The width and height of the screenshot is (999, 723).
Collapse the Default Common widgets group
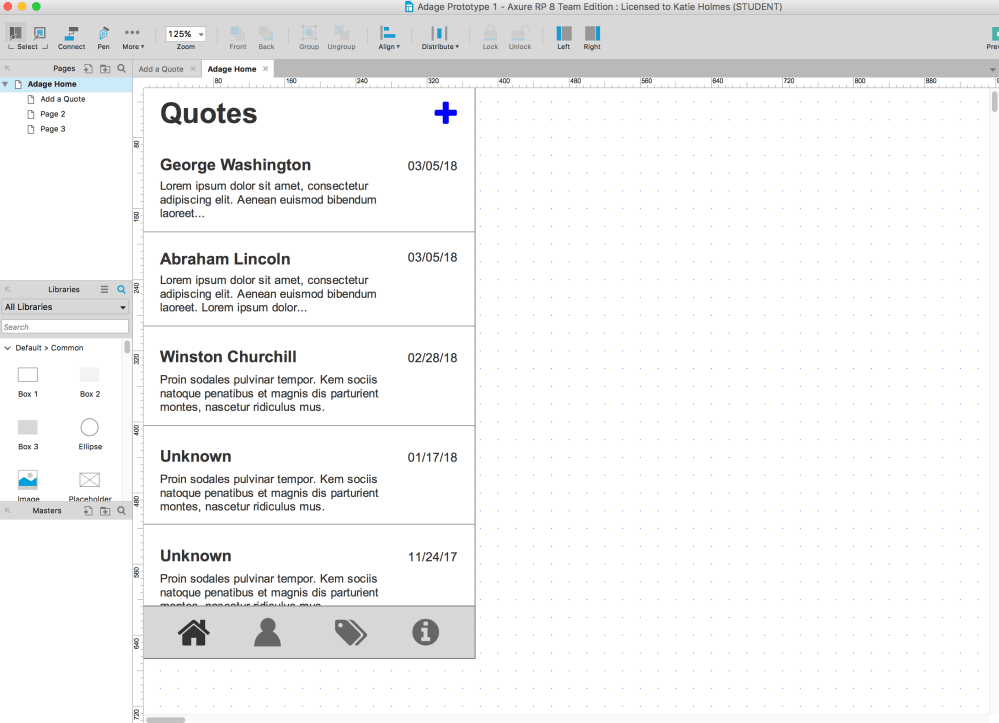(8, 347)
